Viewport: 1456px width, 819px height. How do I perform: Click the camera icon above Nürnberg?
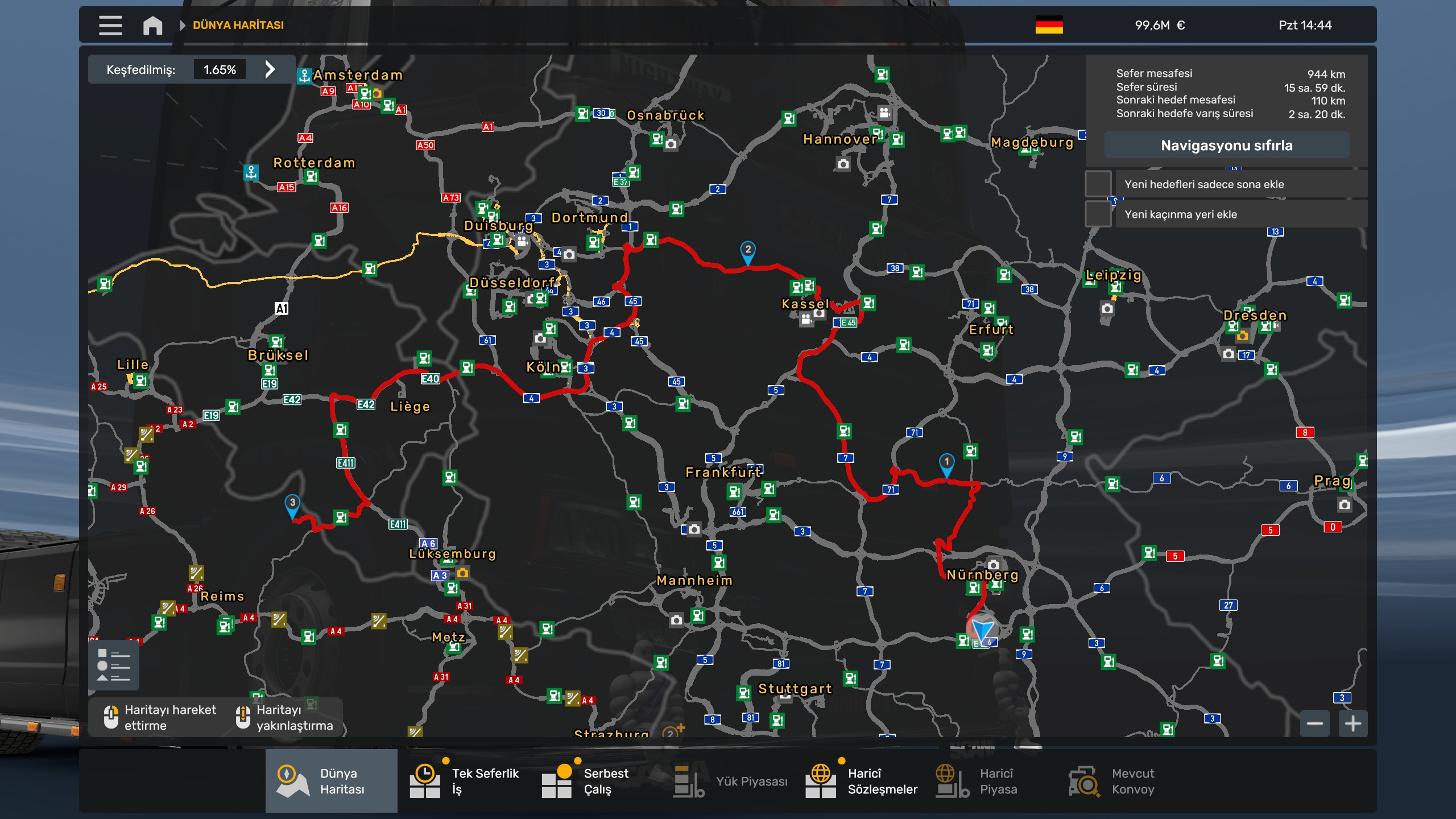click(993, 565)
